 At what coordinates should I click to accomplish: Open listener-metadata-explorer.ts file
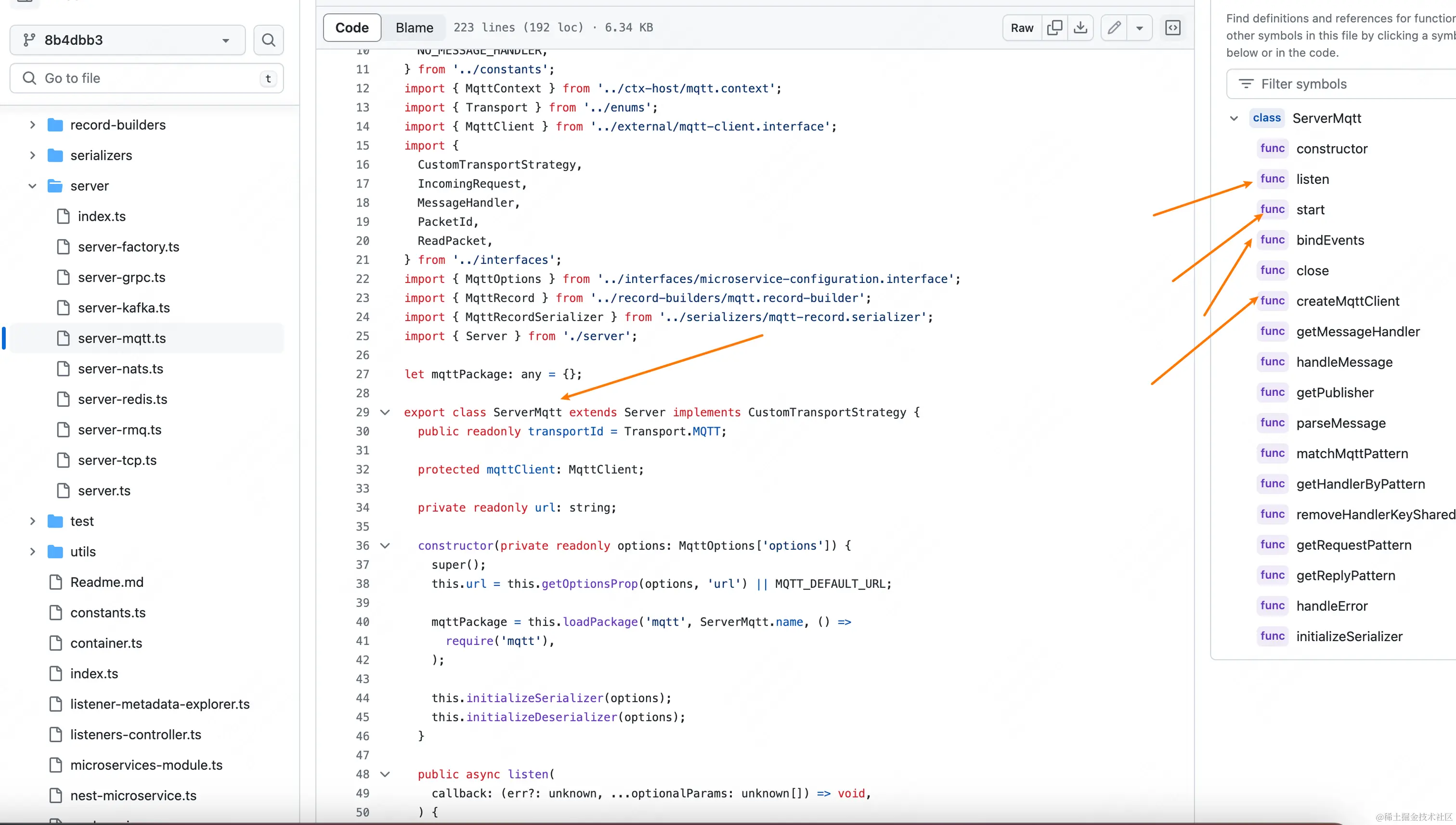pyautogui.click(x=160, y=704)
